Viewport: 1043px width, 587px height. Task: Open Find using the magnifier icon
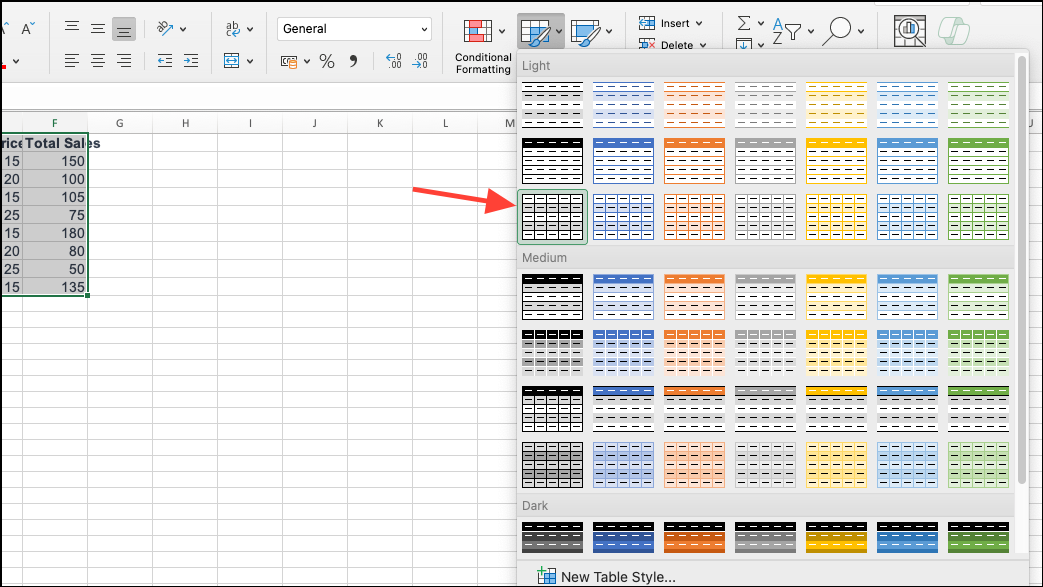click(840, 28)
